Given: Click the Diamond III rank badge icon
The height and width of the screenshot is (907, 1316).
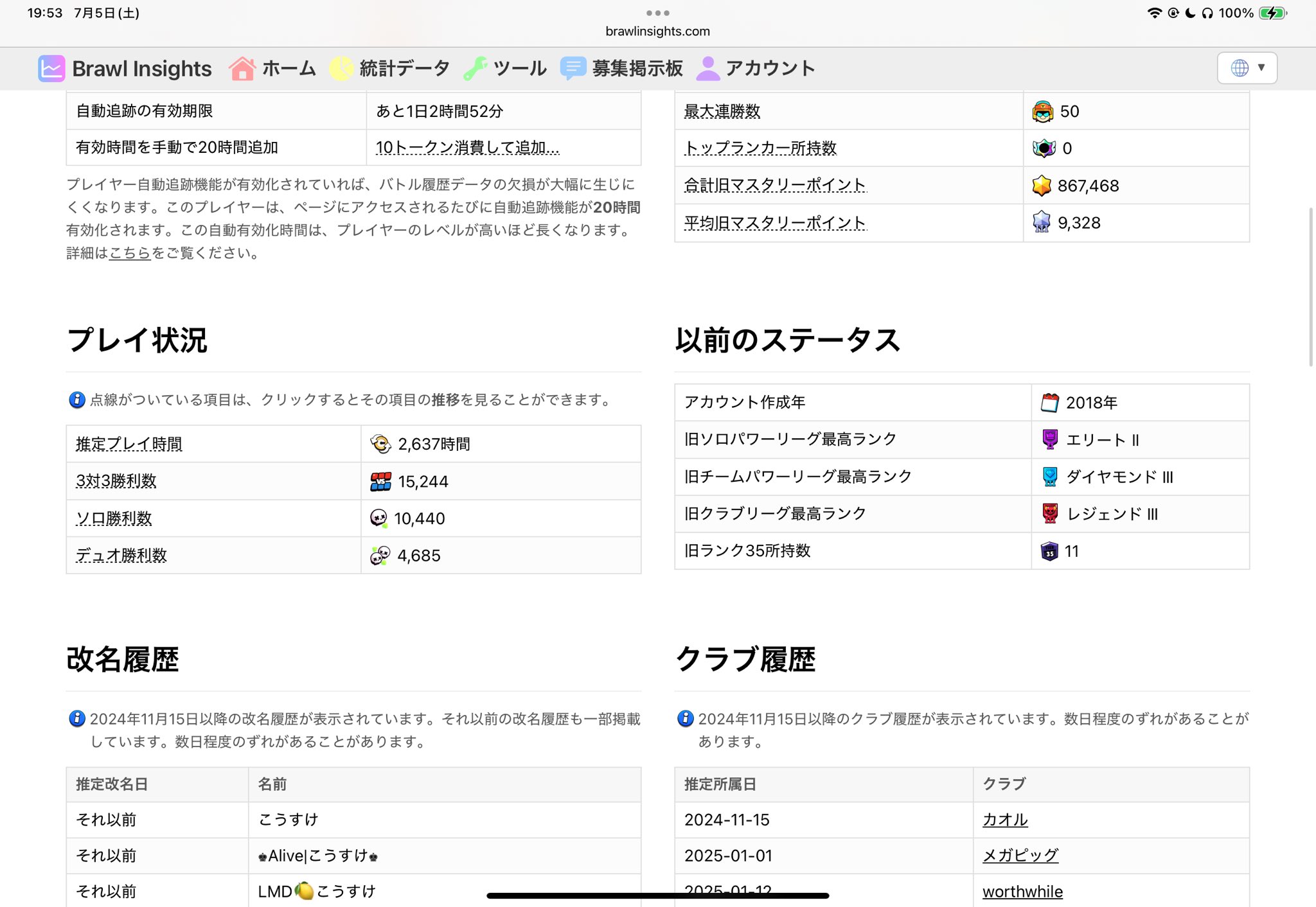Looking at the screenshot, I should 1050,477.
